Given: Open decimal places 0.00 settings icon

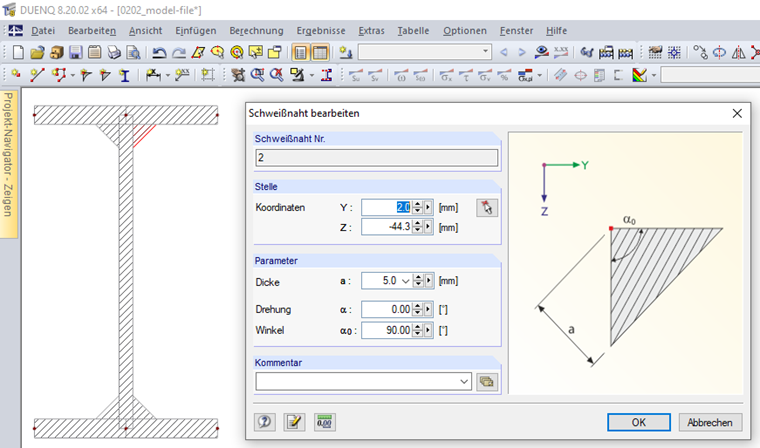Looking at the screenshot, I should (324, 422).
